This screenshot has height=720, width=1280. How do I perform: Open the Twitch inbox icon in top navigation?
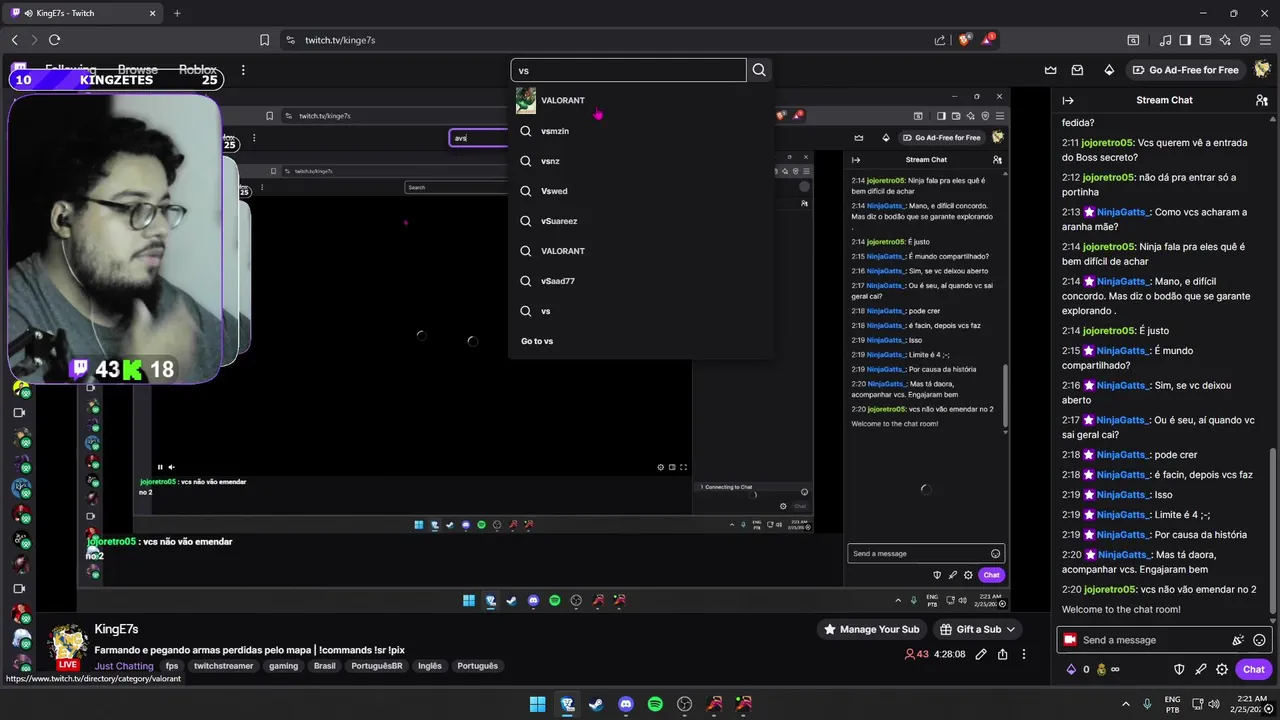click(x=1078, y=70)
